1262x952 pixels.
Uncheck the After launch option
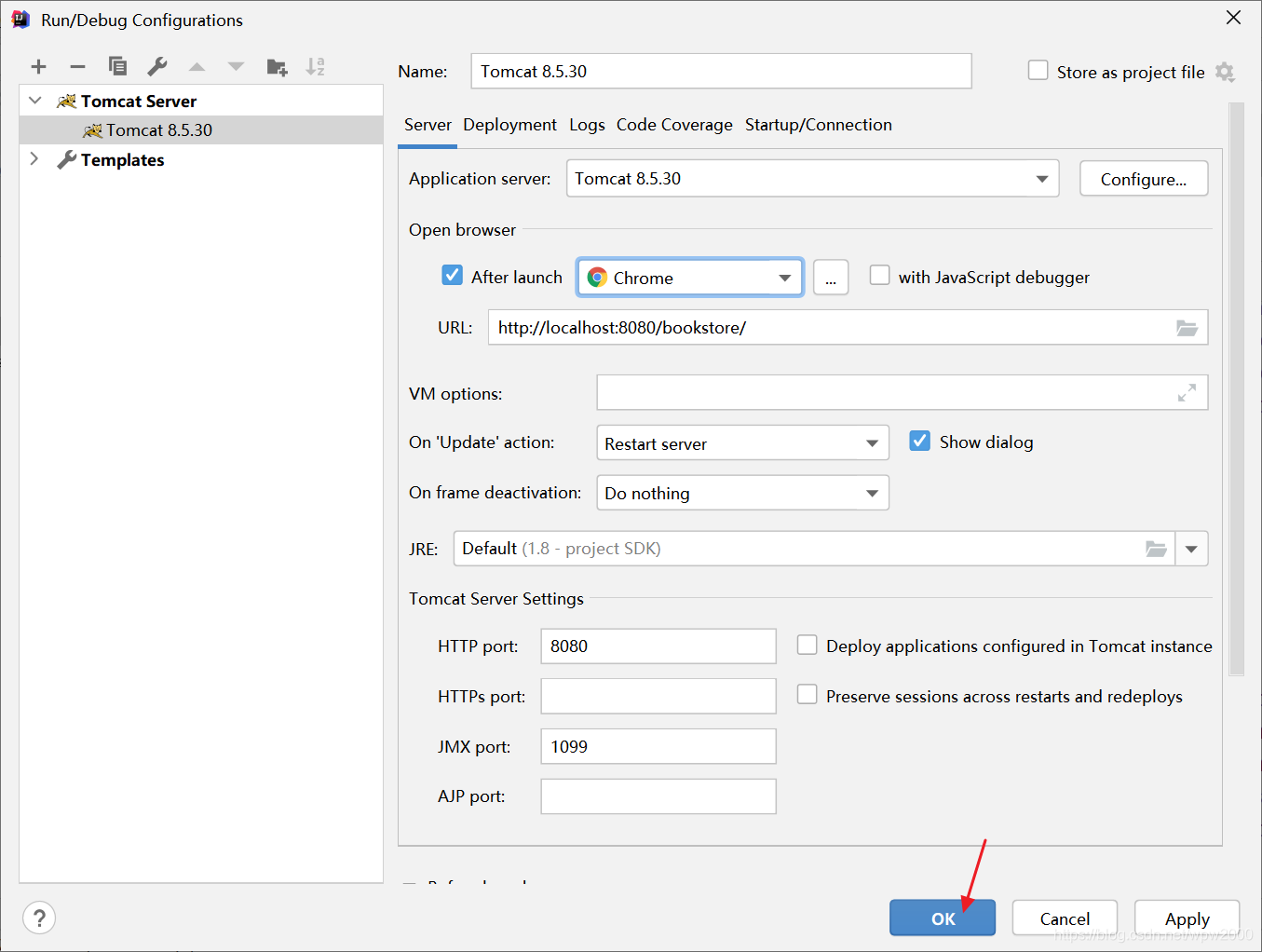[452, 275]
